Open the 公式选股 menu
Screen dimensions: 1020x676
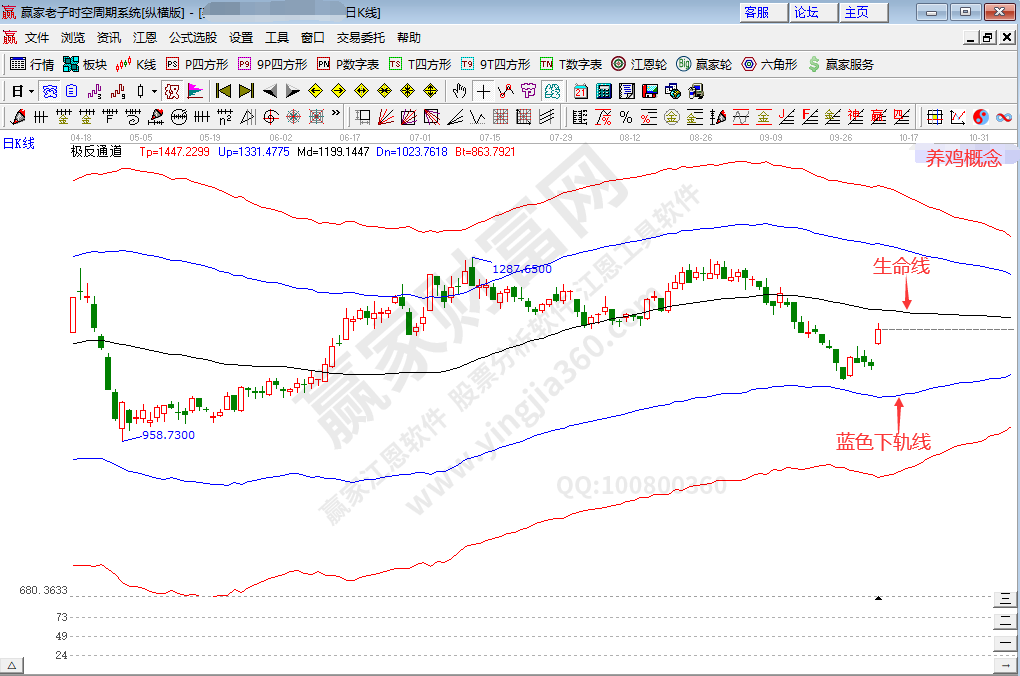click(192, 38)
